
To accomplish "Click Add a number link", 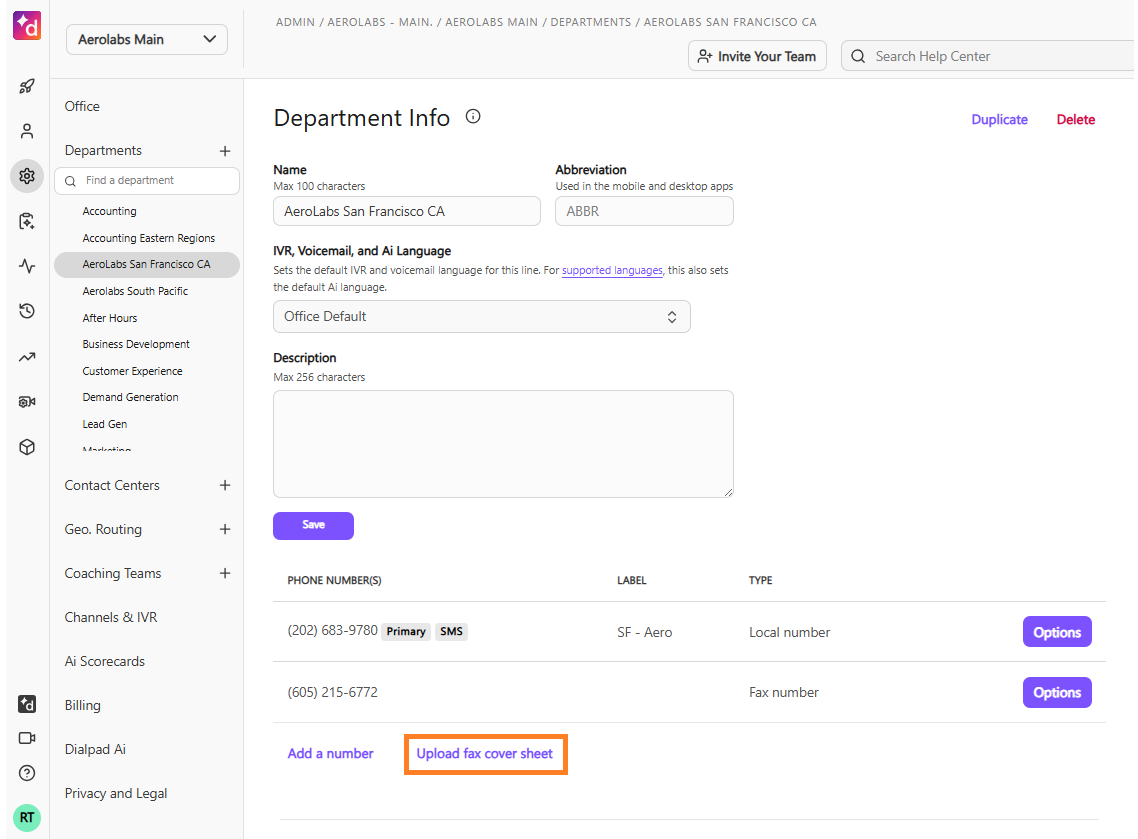I will point(330,753).
